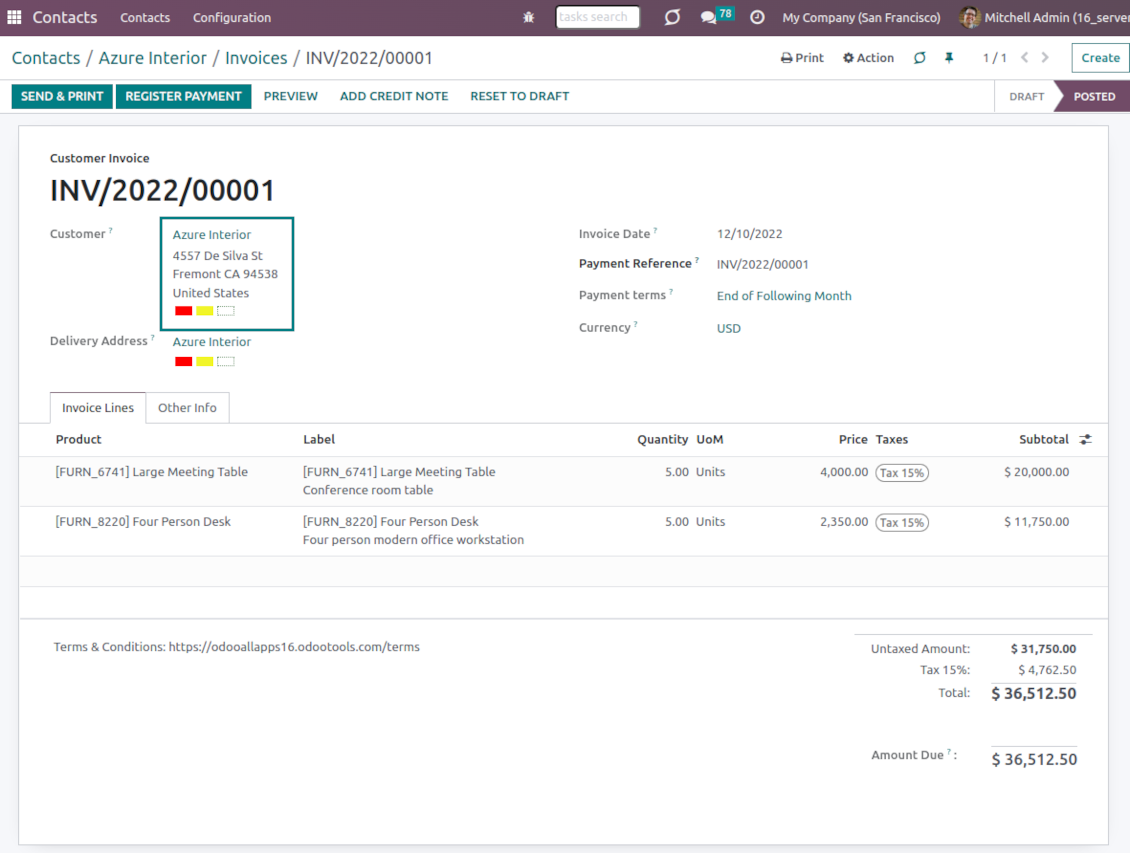Click $ 11,750.00 subtotal cell
The image size is (1130, 853).
pyautogui.click(x=1036, y=522)
